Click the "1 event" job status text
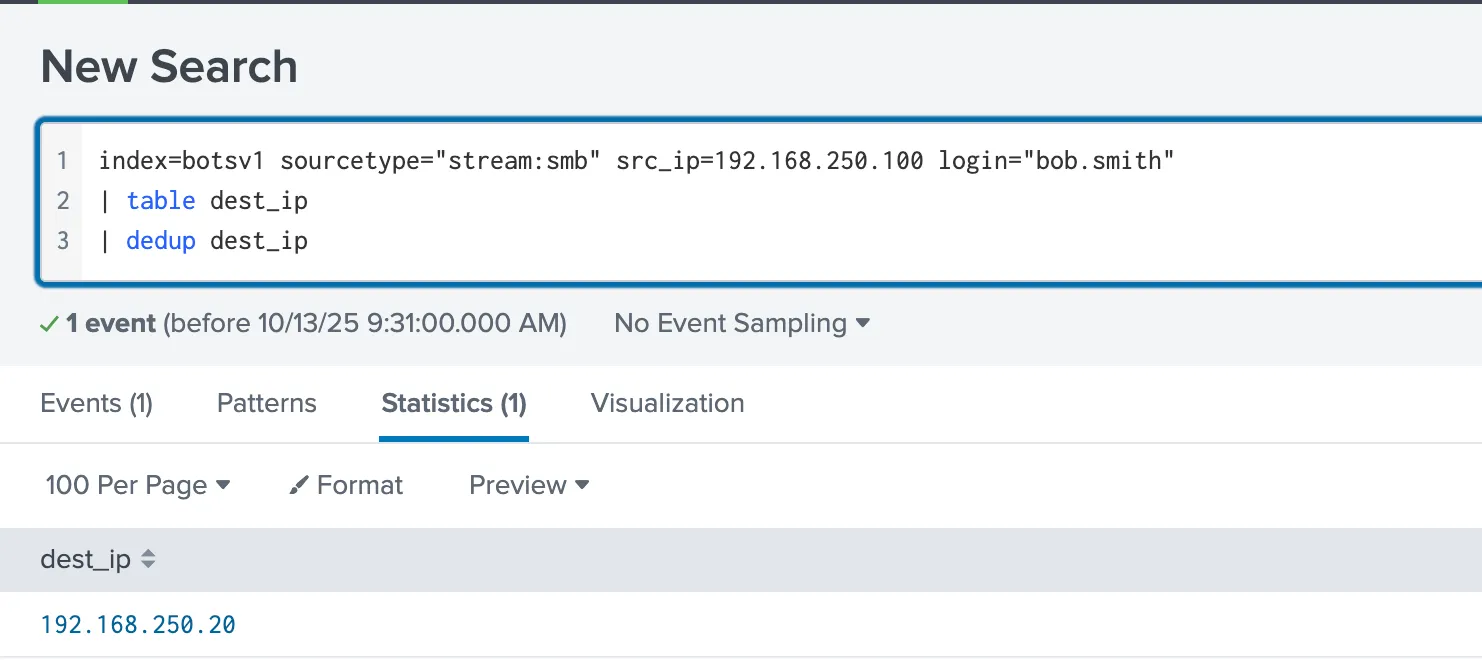 tap(110, 323)
